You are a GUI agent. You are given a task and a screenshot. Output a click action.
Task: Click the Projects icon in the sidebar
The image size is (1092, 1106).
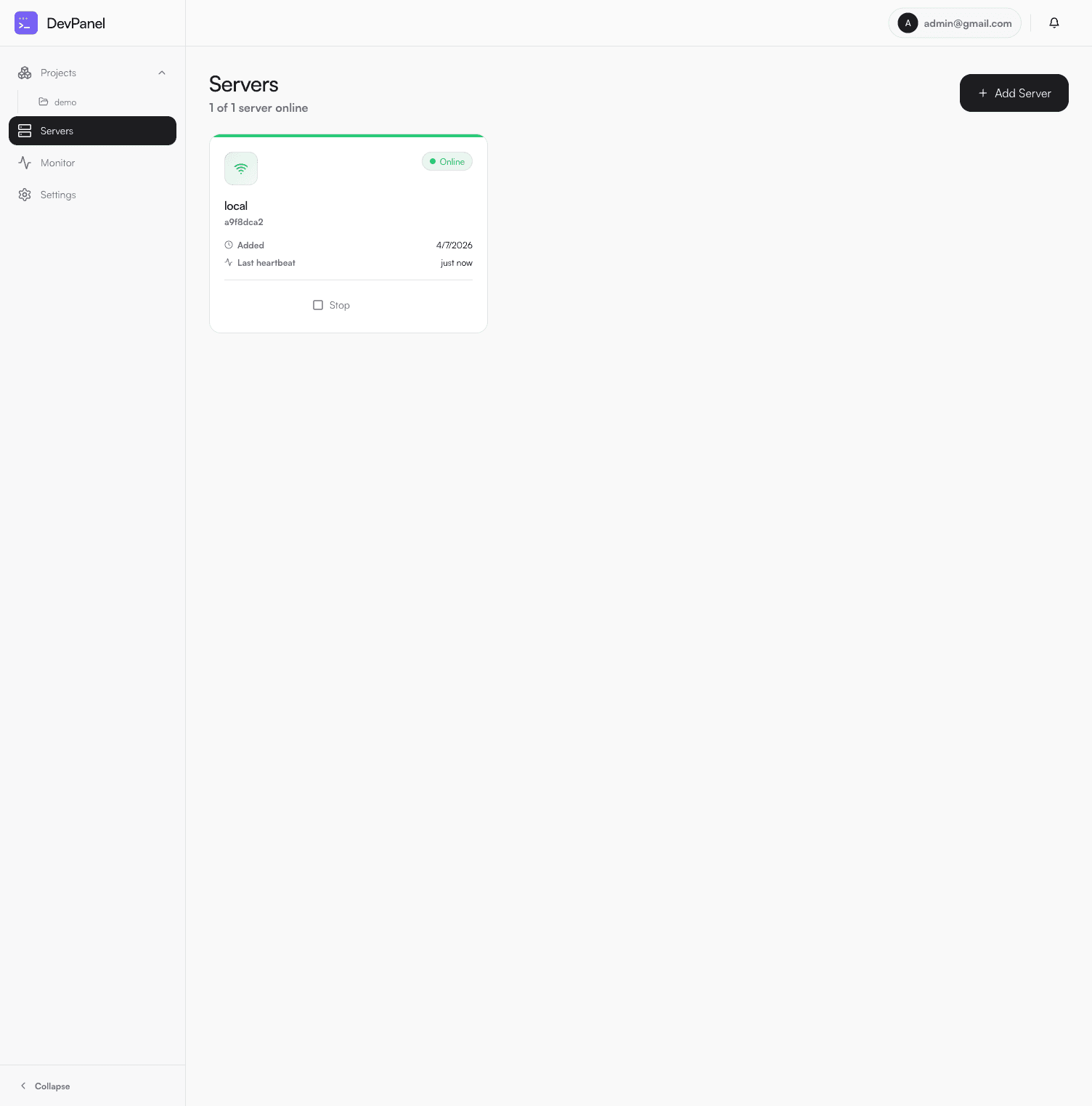pyautogui.click(x=24, y=73)
